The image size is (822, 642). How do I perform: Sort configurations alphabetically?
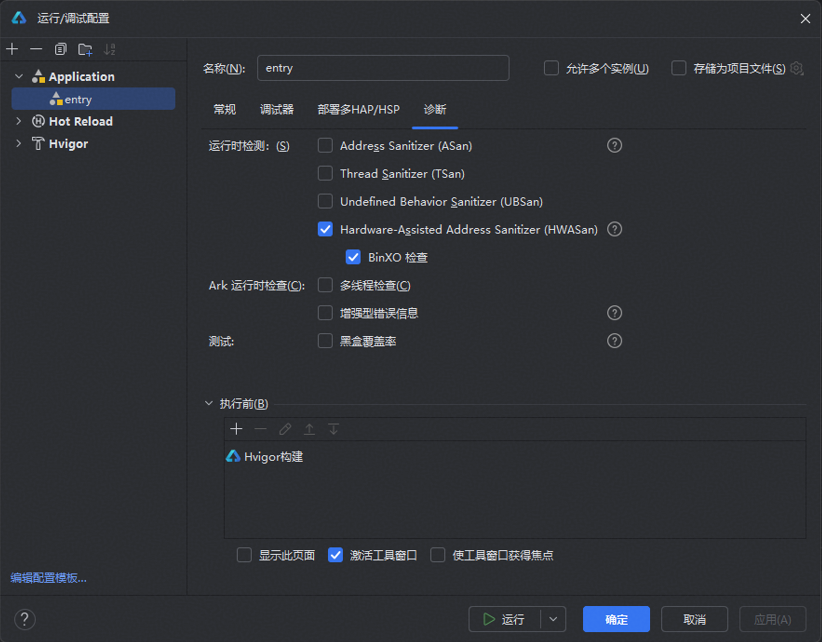click(x=110, y=49)
